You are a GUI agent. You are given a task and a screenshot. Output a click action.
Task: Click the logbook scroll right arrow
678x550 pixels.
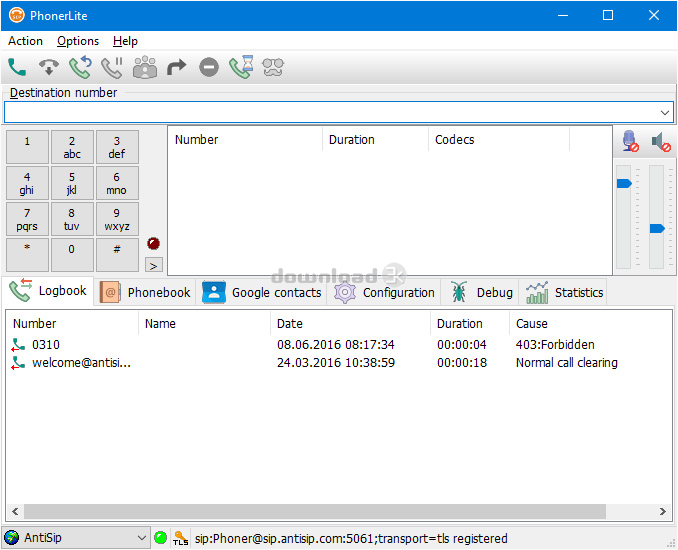click(662, 512)
